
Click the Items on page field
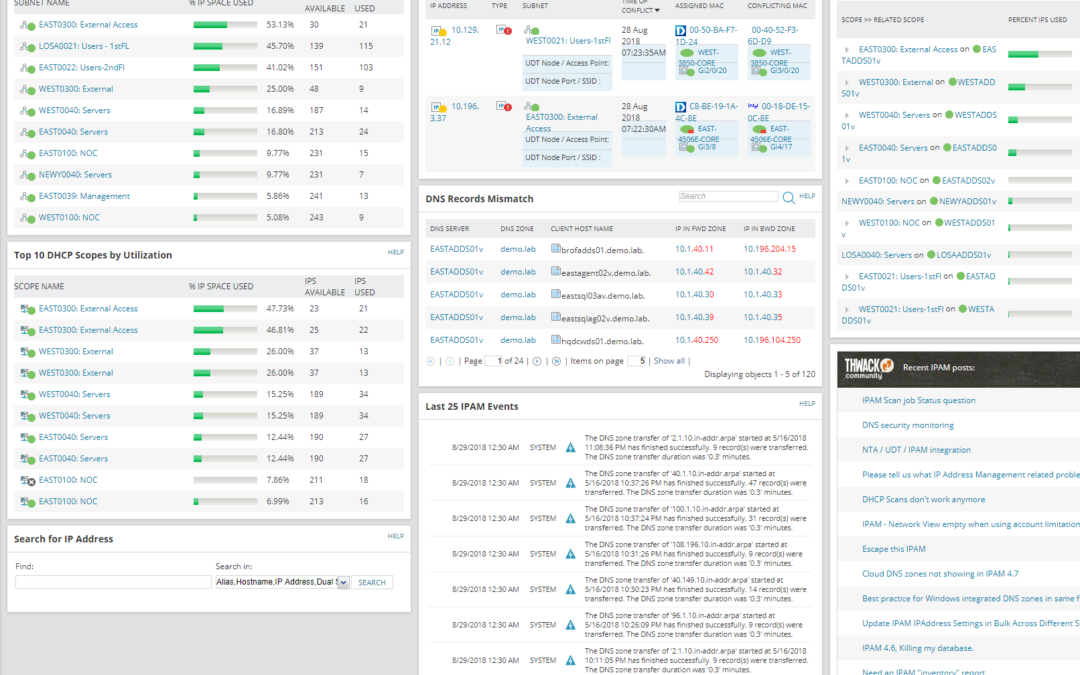pos(636,361)
